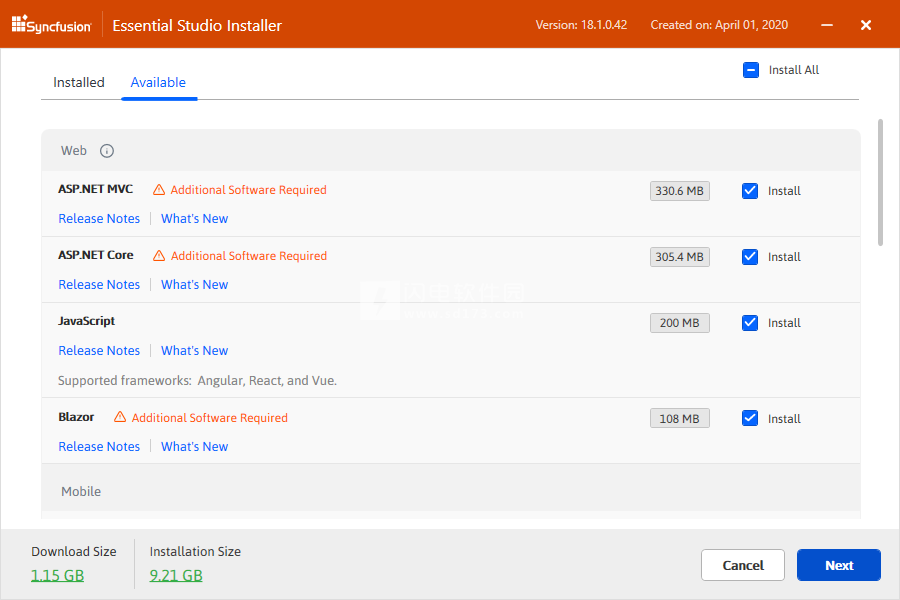This screenshot has width=900, height=600.
Task: Click the Next button
Action: [839, 565]
